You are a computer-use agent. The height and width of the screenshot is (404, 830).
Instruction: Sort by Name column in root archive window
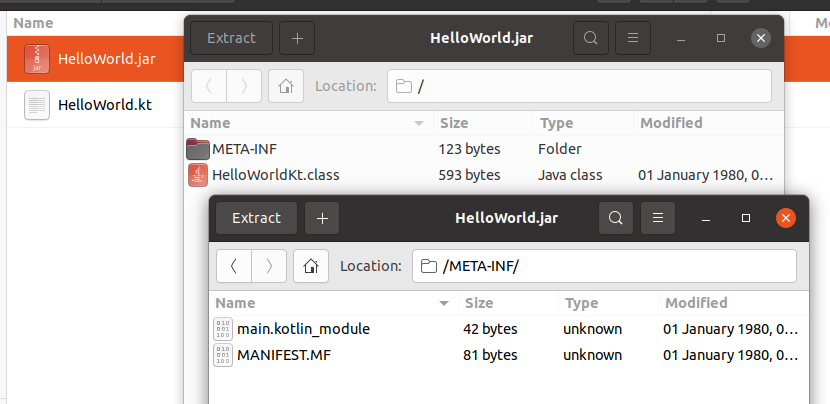(x=309, y=123)
